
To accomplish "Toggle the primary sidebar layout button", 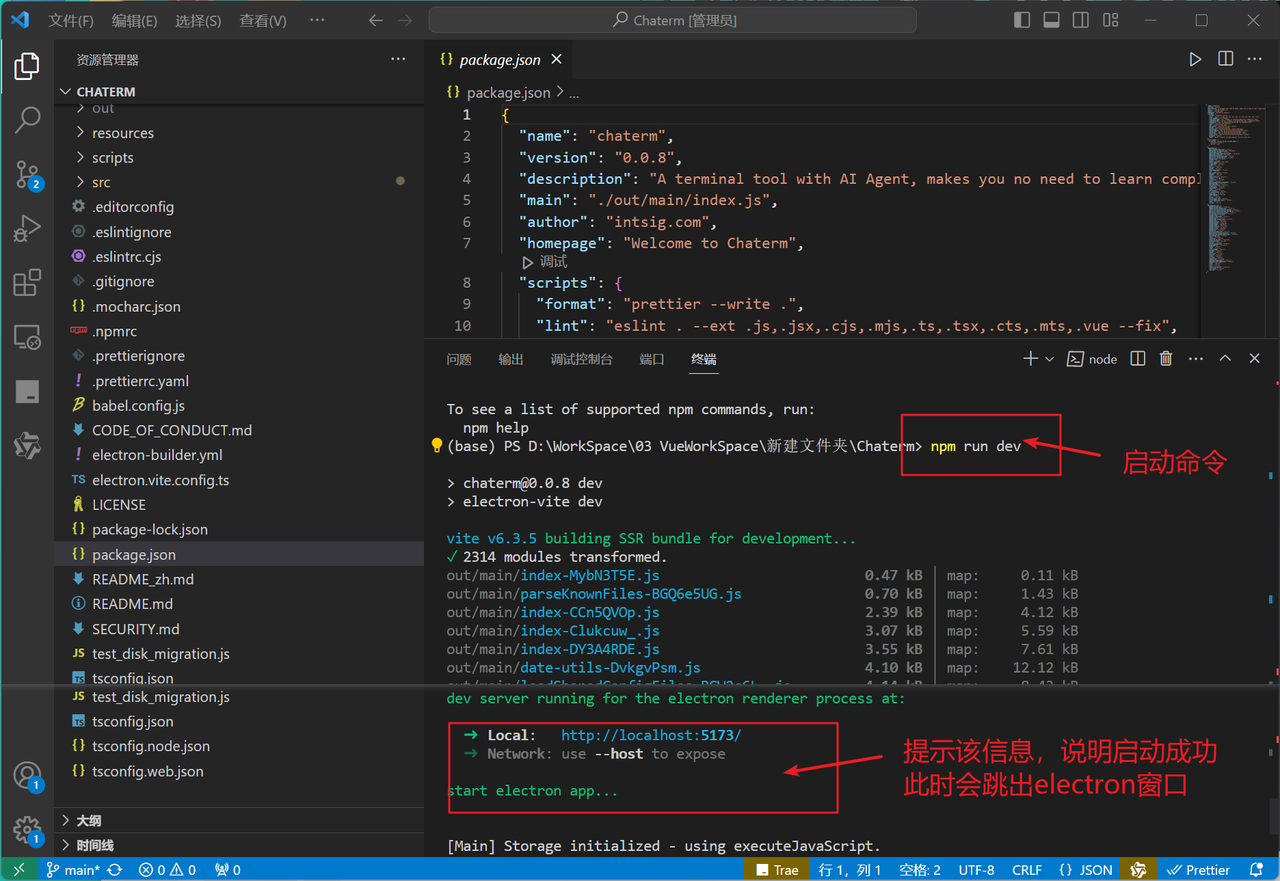I will (x=1021, y=20).
